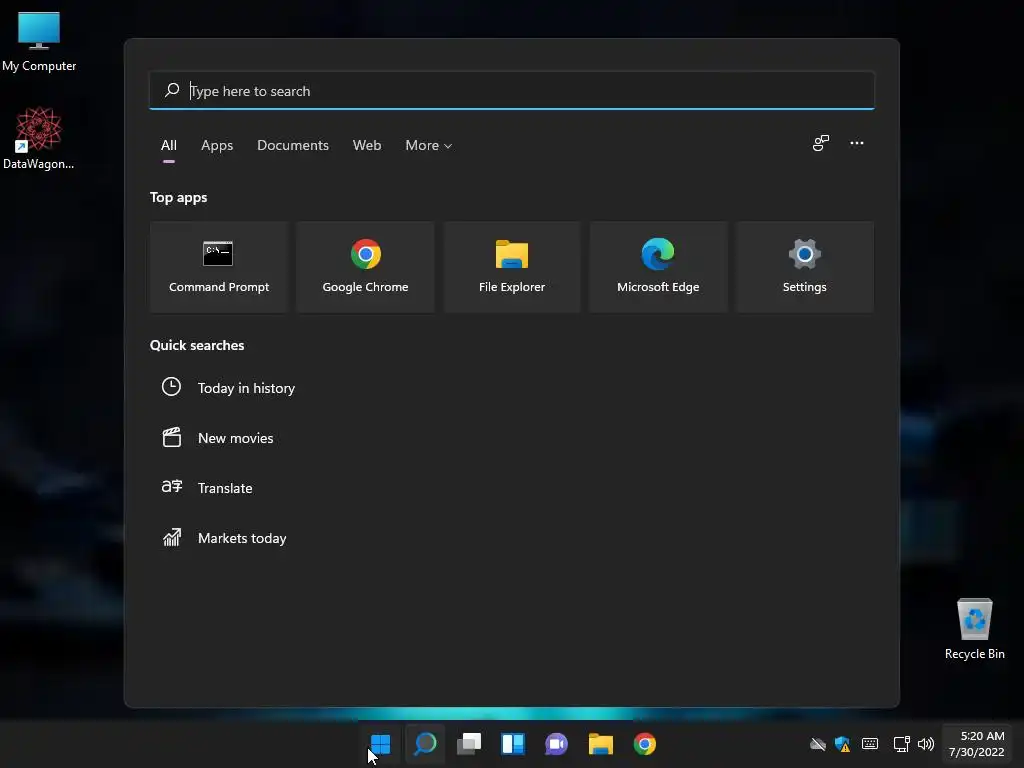Switch to the Documents search tab

(x=293, y=145)
